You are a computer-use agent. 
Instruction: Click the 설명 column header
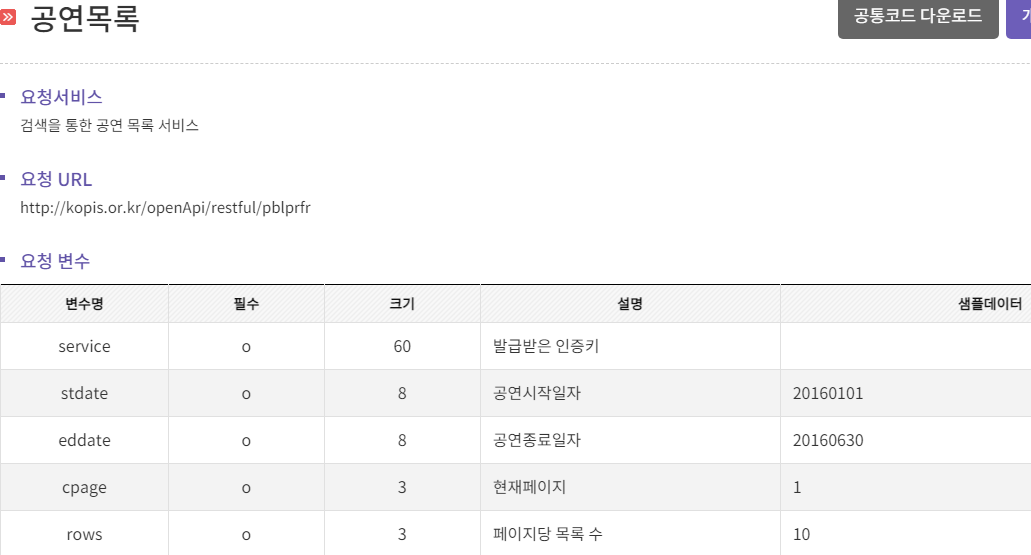pyautogui.click(x=630, y=304)
